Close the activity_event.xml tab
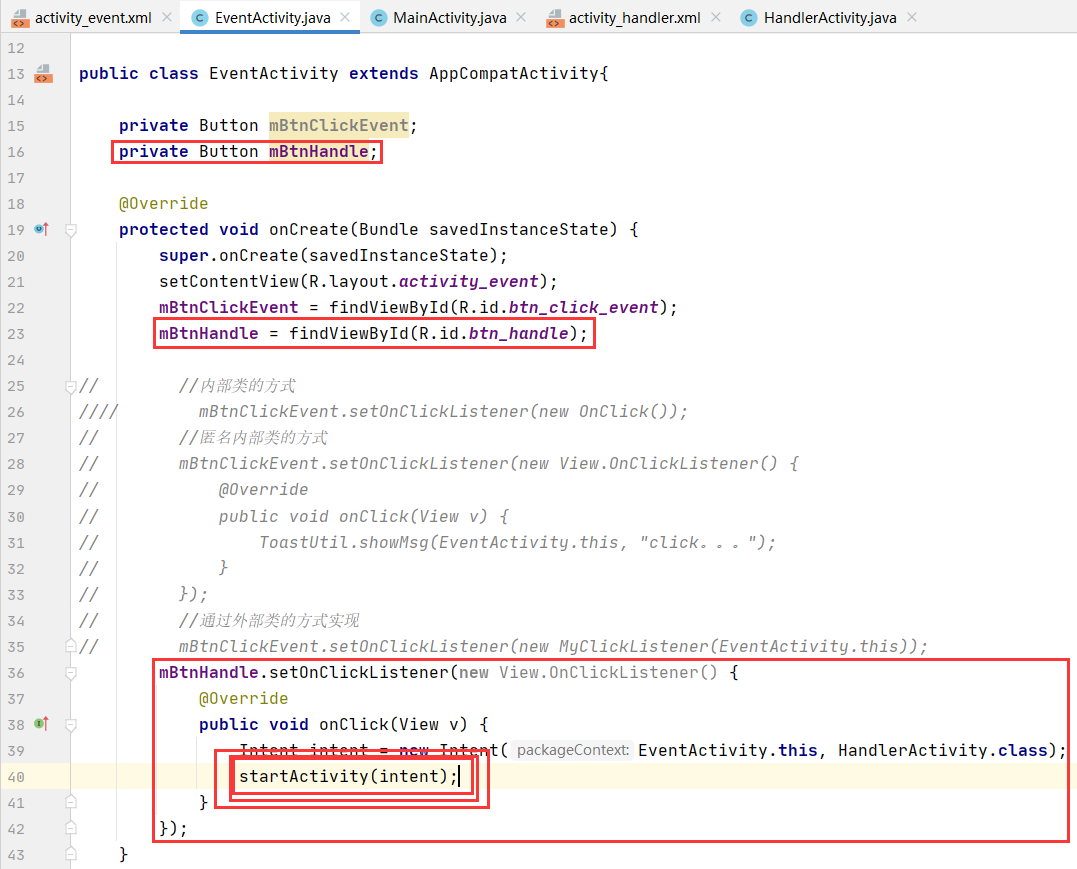Screen dimensions: 1077x869 click(x=167, y=17)
